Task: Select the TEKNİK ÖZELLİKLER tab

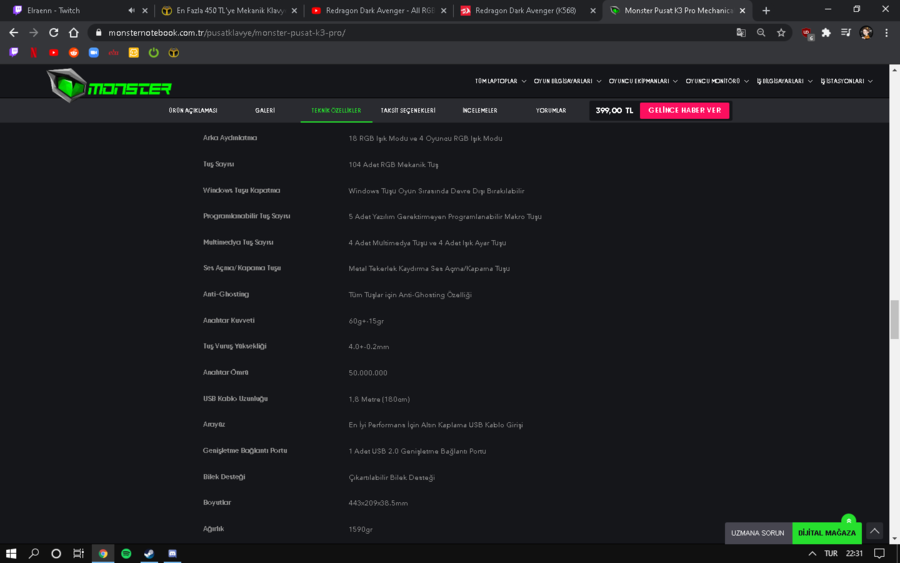Action: tap(336, 110)
